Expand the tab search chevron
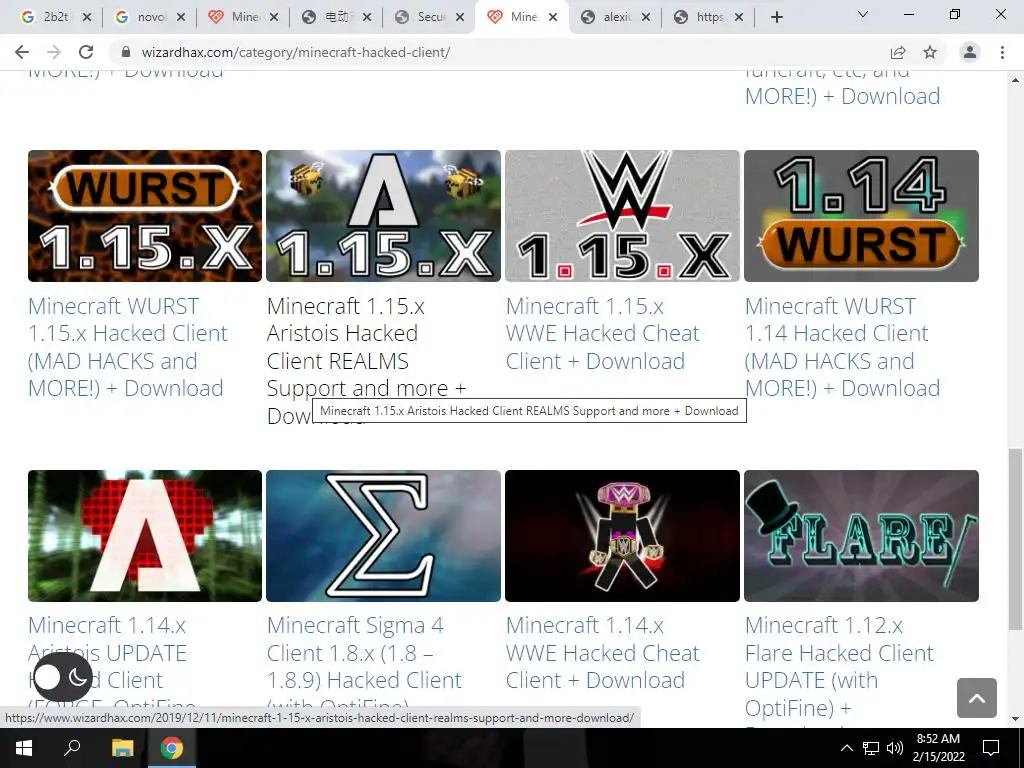The height and width of the screenshot is (768, 1024). point(863,14)
